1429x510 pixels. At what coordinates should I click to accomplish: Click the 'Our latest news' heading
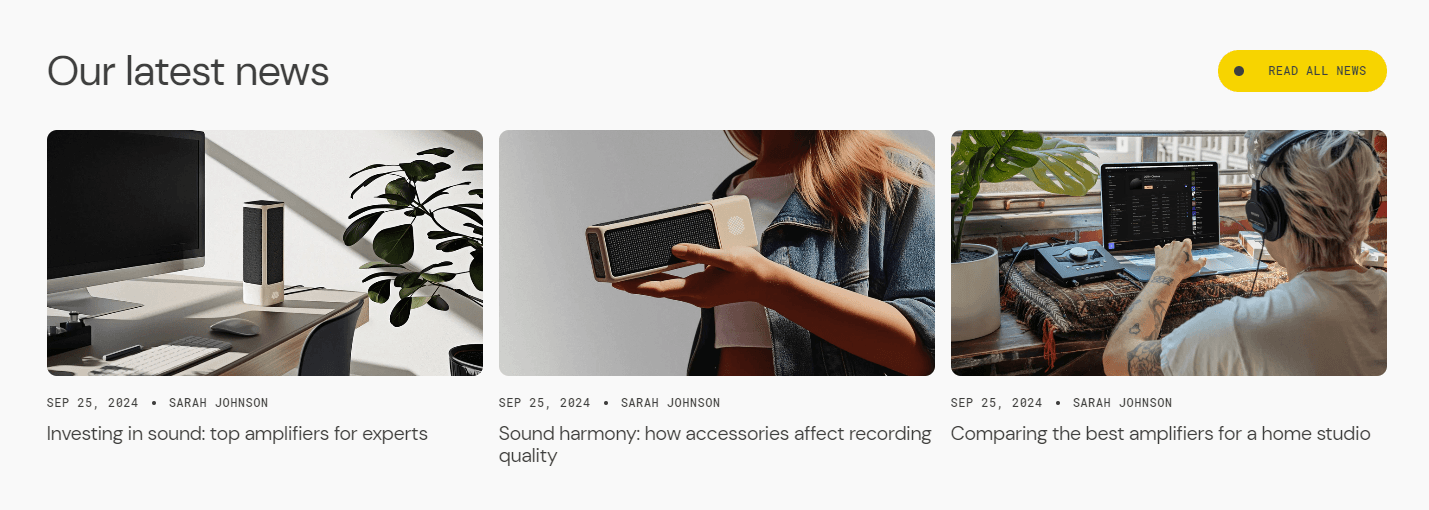click(188, 71)
